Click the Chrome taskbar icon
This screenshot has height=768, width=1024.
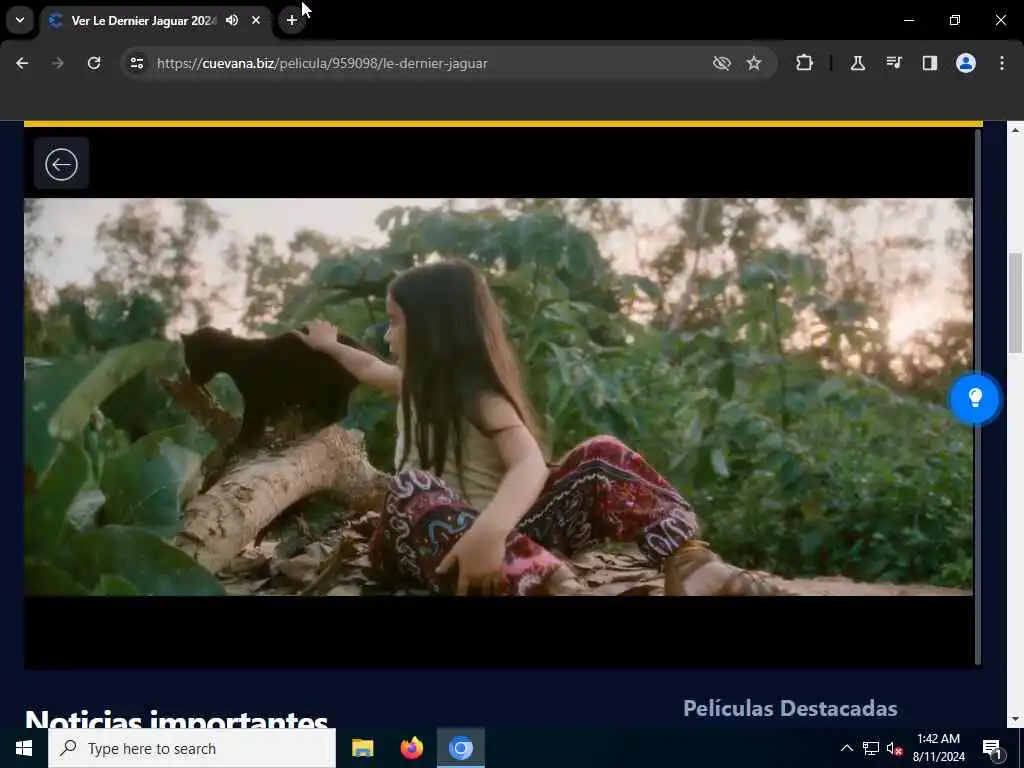click(460, 748)
